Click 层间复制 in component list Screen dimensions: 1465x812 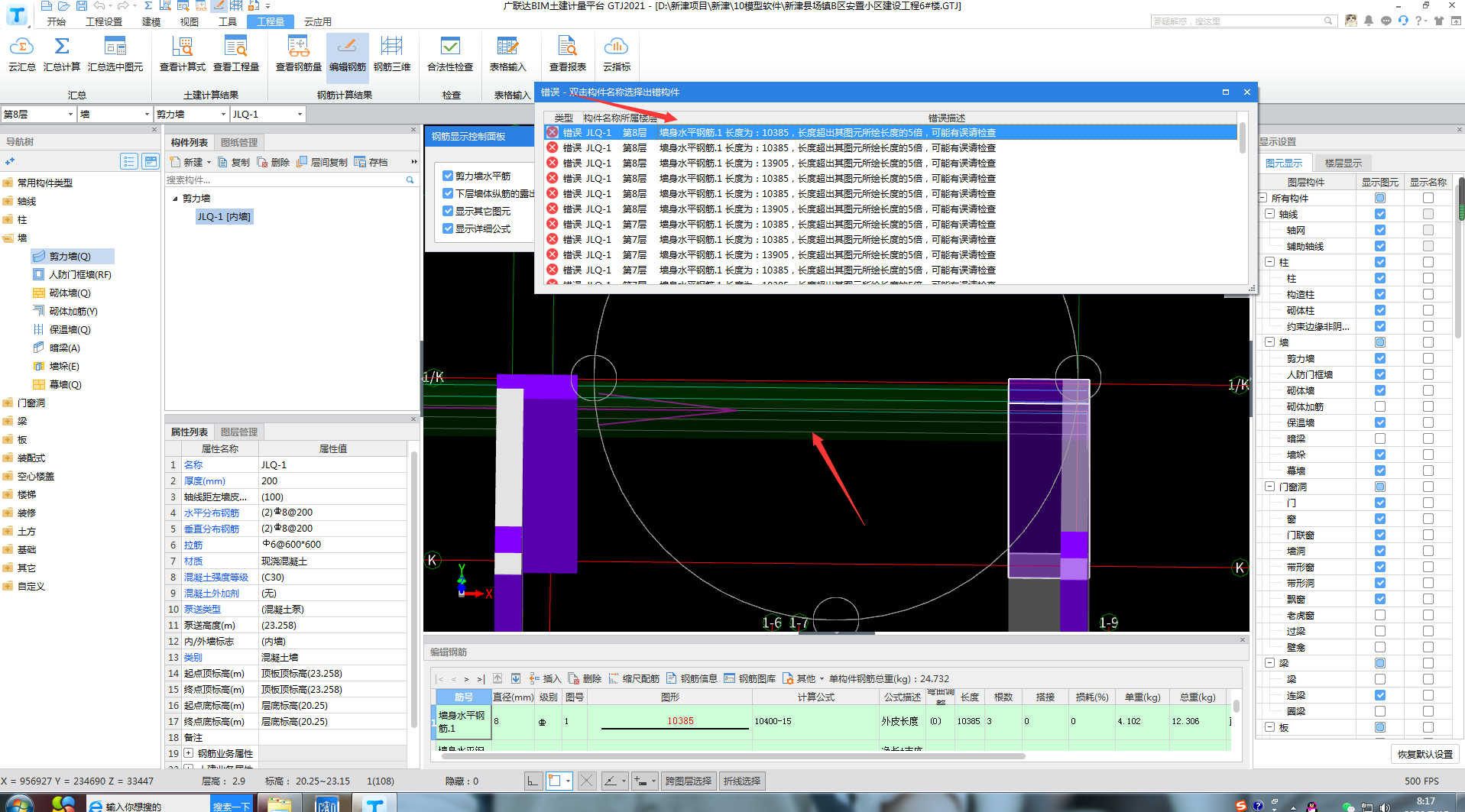[x=322, y=162]
